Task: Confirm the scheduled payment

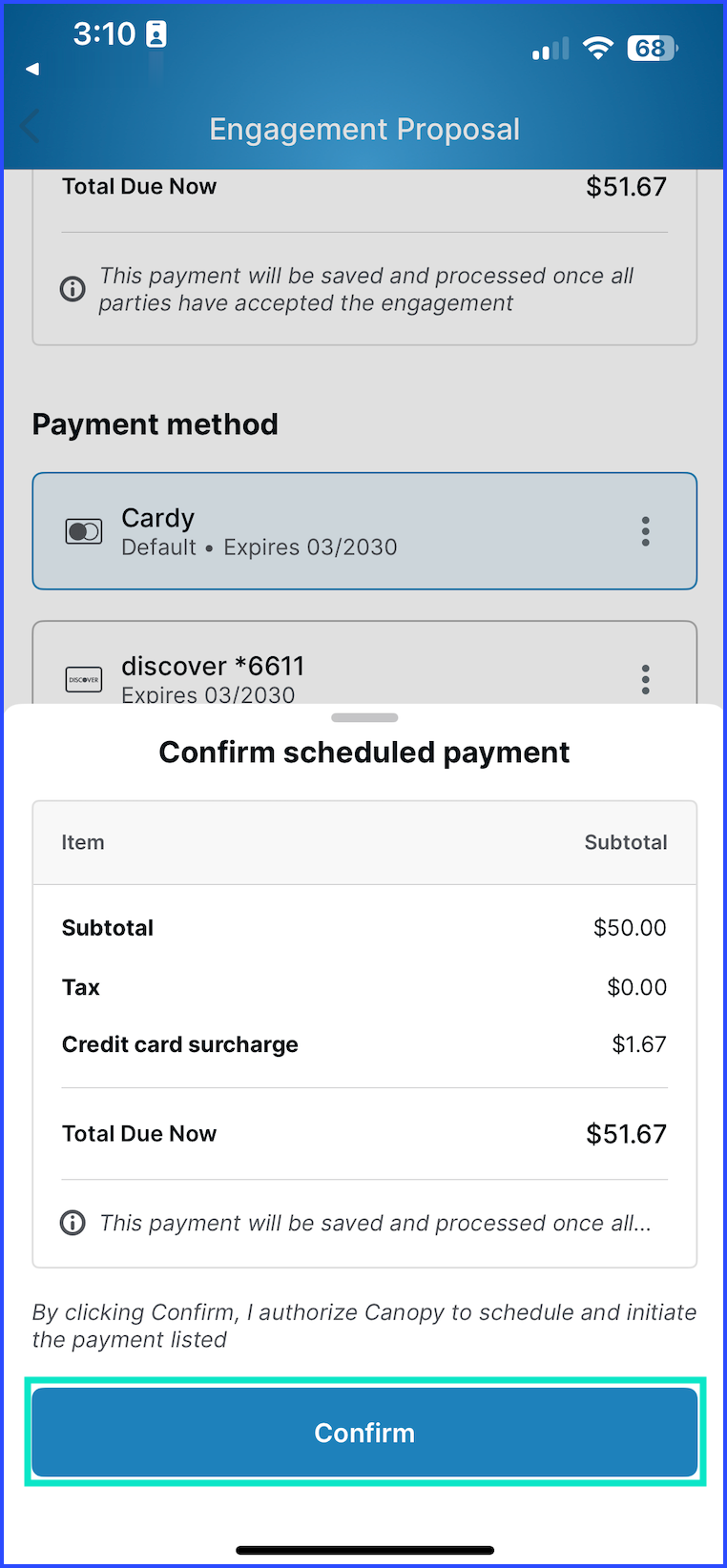Action: tap(364, 1433)
